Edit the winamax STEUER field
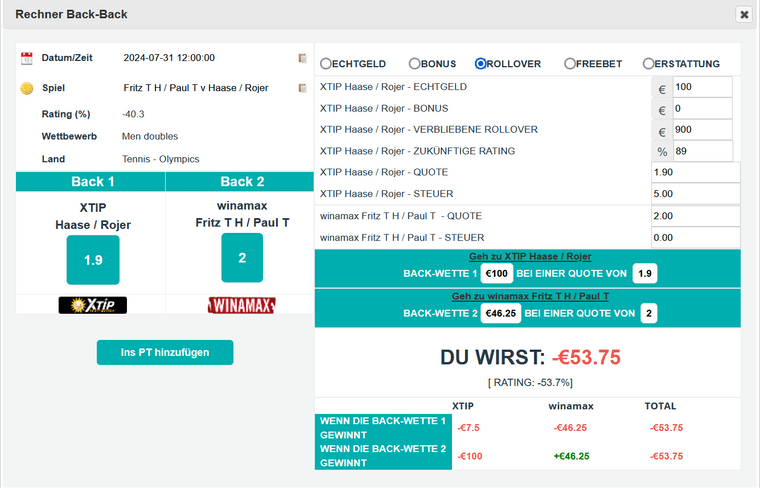760x488 pixels. click(696, 237)
